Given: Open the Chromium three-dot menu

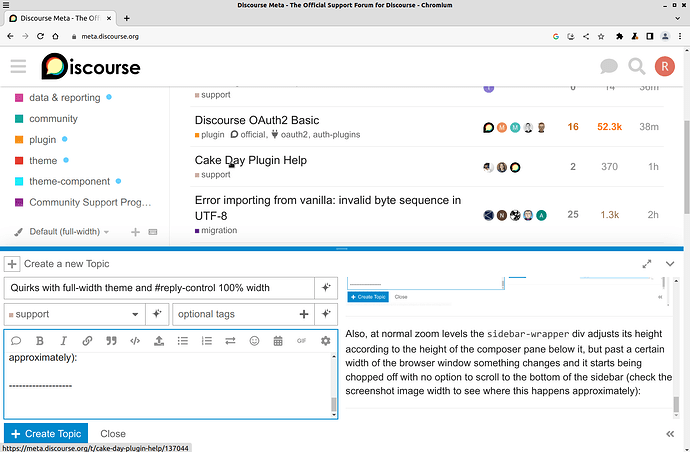Looking at the screenshot, I should click(680, 37).
